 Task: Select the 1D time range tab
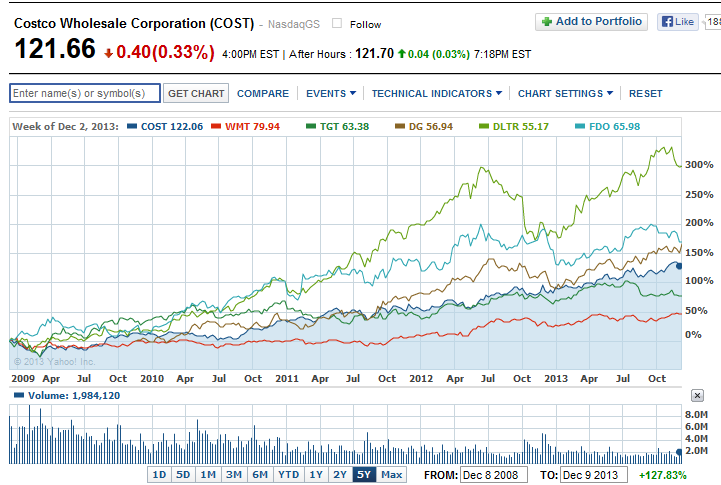(x=159, y=475)
